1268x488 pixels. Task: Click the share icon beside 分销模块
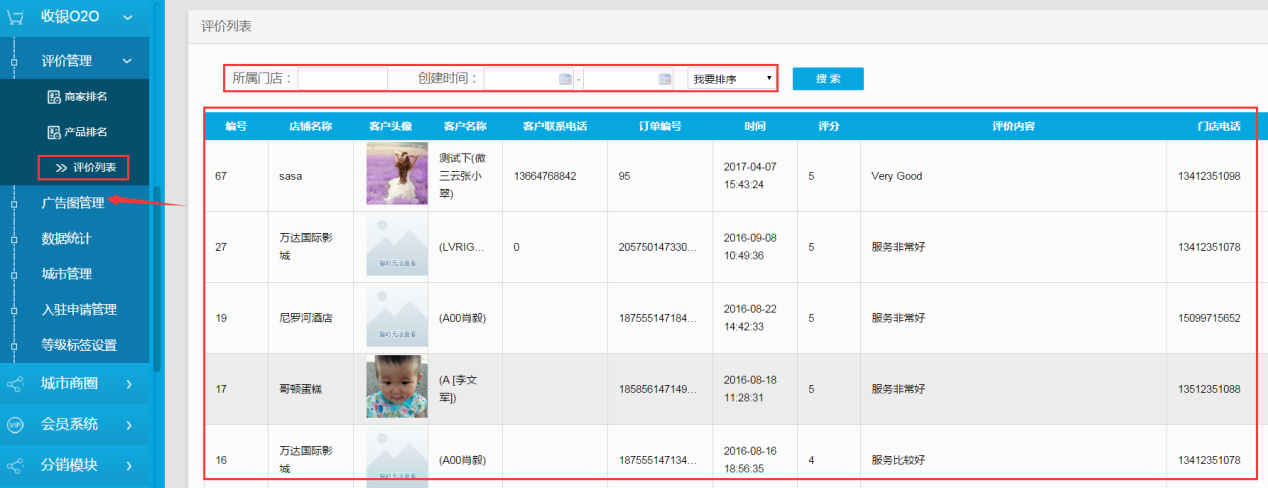pyautogui.click(x=15, y=465)
